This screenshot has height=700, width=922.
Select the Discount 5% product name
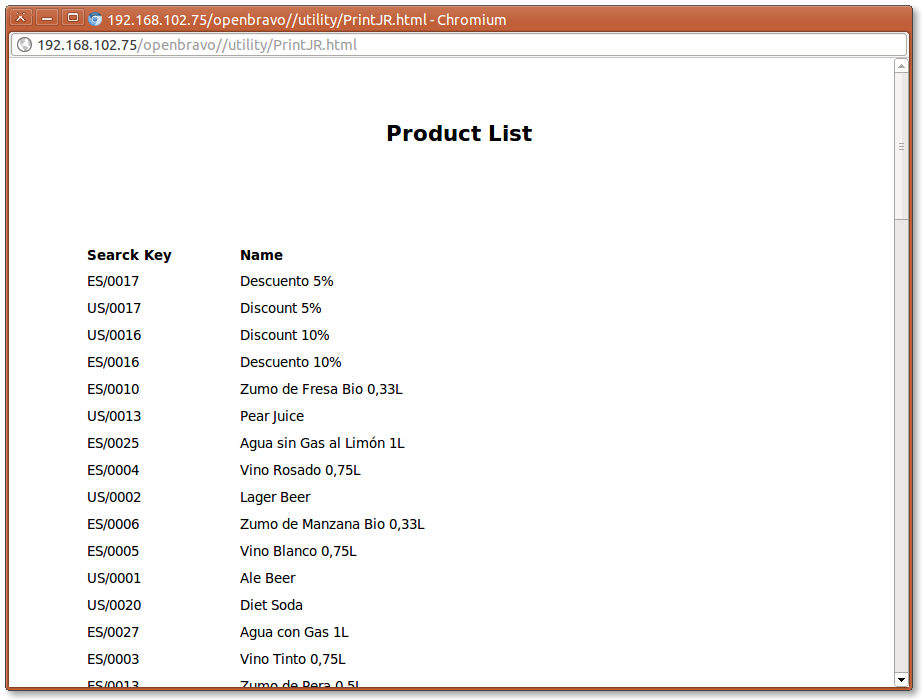point(280,309)
